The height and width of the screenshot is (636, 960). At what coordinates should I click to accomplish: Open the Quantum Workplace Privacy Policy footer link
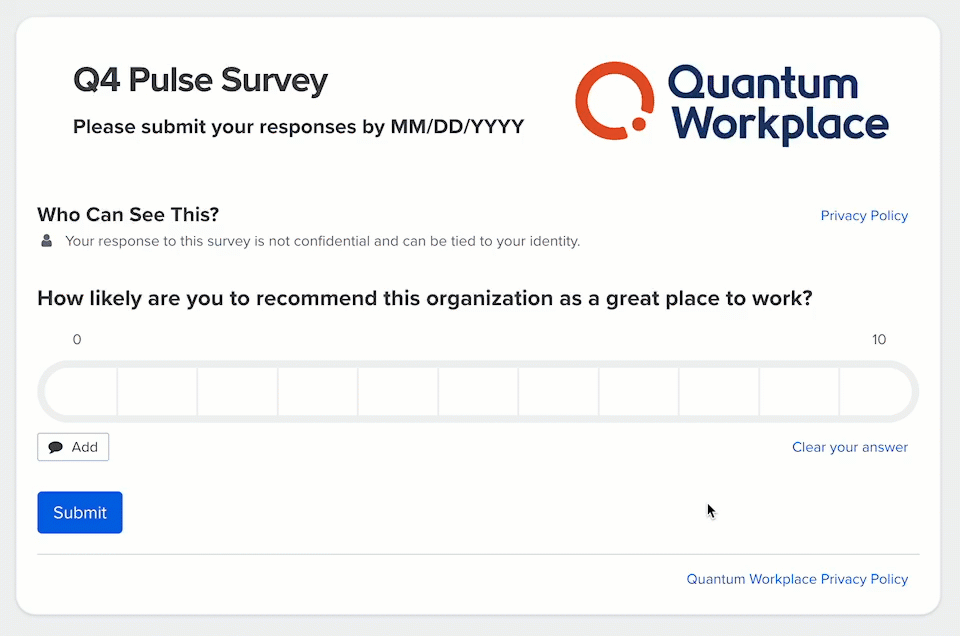pyautogui.click(x=797, y=579)
